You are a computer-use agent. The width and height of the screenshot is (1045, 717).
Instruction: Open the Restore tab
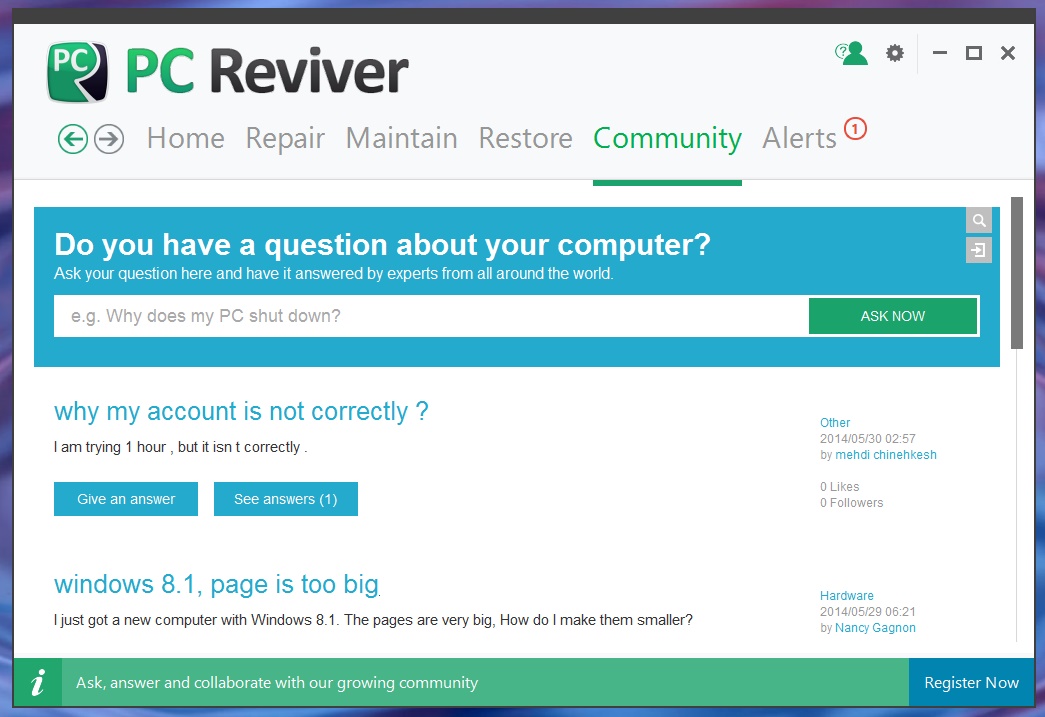[525, 139]
